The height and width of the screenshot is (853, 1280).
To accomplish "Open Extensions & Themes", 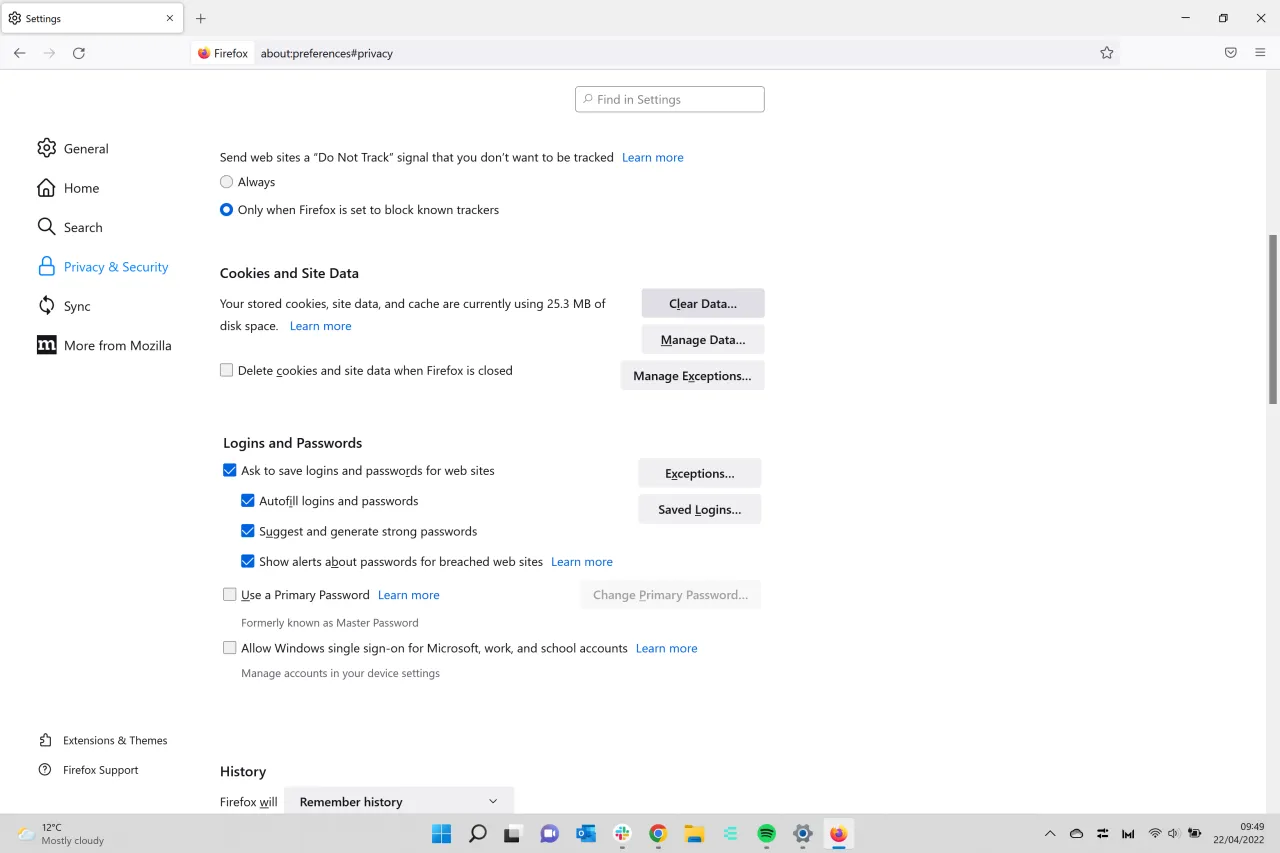I will tap(103, 740).
